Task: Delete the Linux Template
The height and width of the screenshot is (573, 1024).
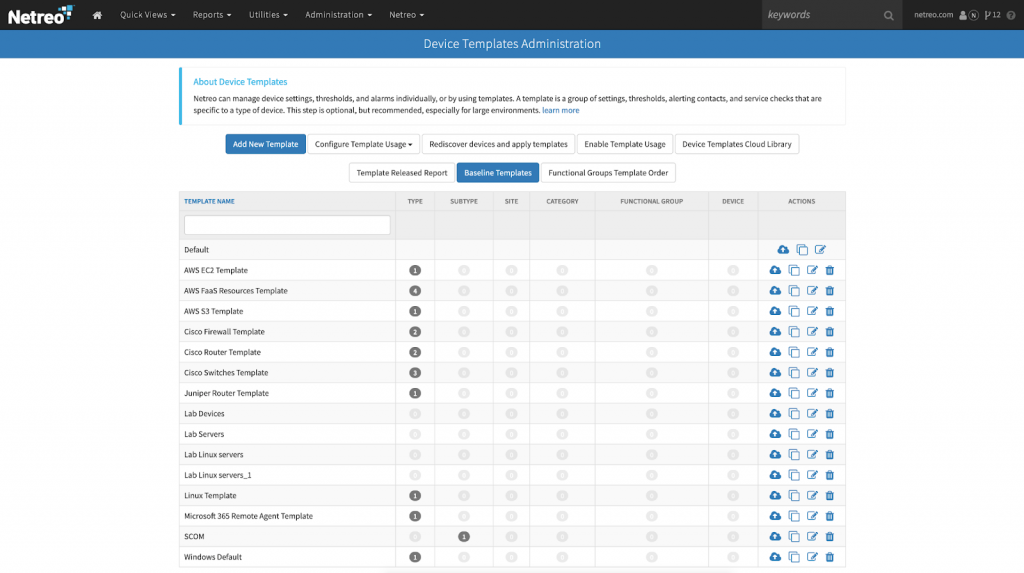Action: click(x=829, y=495)
